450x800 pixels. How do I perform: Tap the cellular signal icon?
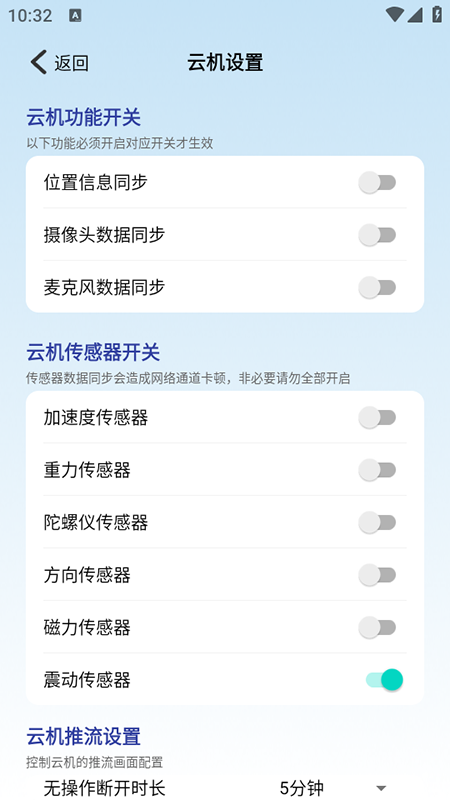[x=415, y=15]
